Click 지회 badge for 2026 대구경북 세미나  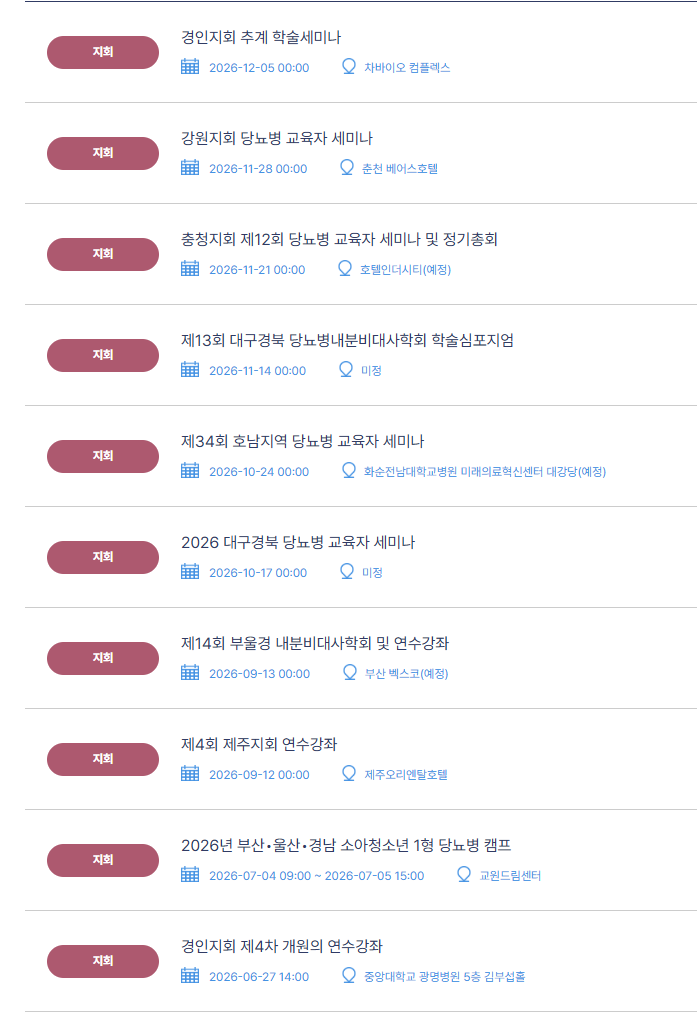pos(103,557)
